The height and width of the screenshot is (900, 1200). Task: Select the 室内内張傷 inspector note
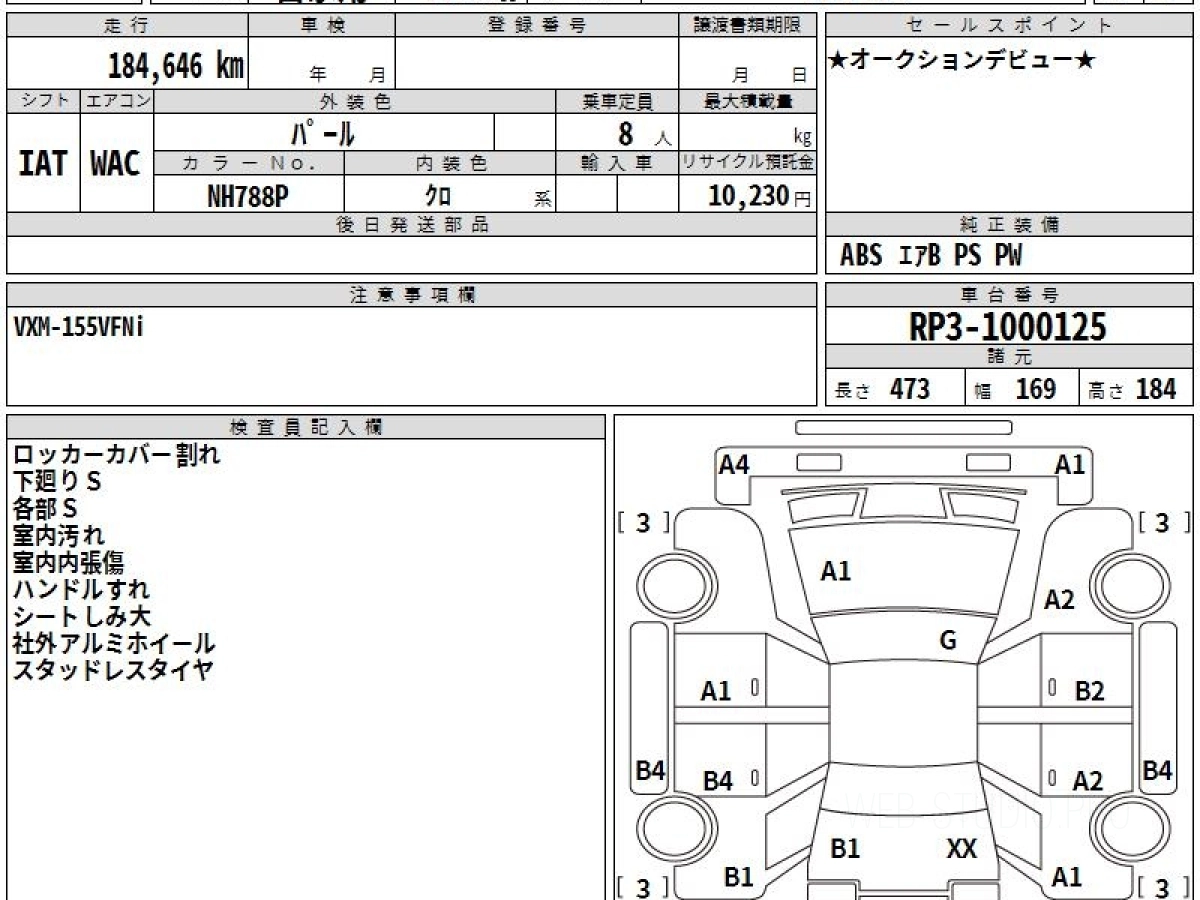(x=69, y=563)
